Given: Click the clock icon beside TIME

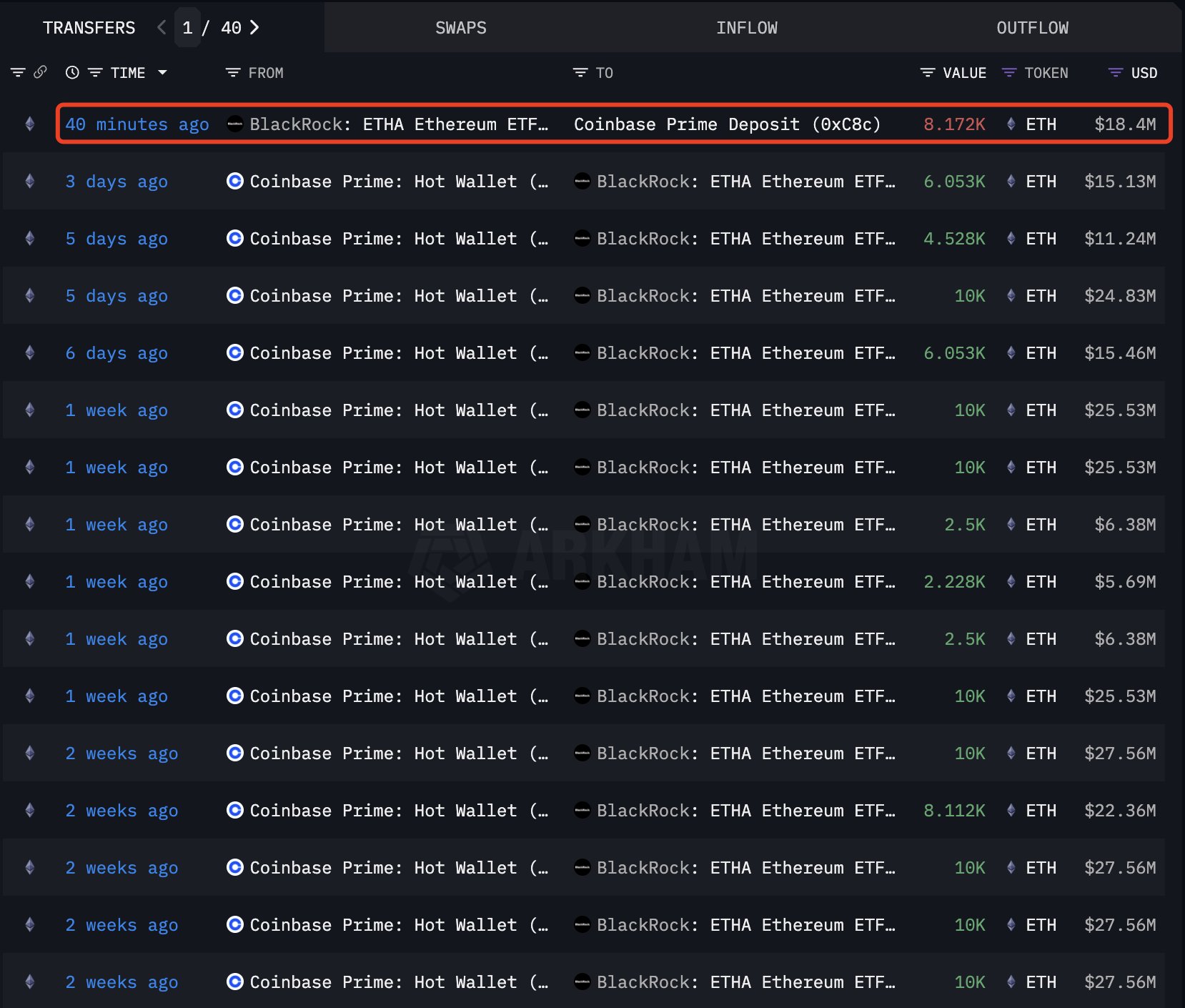Looking at the screenshot, I should 72,72.
